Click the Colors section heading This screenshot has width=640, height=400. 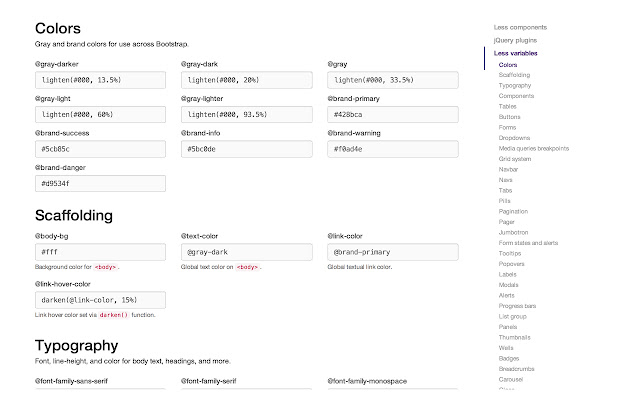(58, 29)
